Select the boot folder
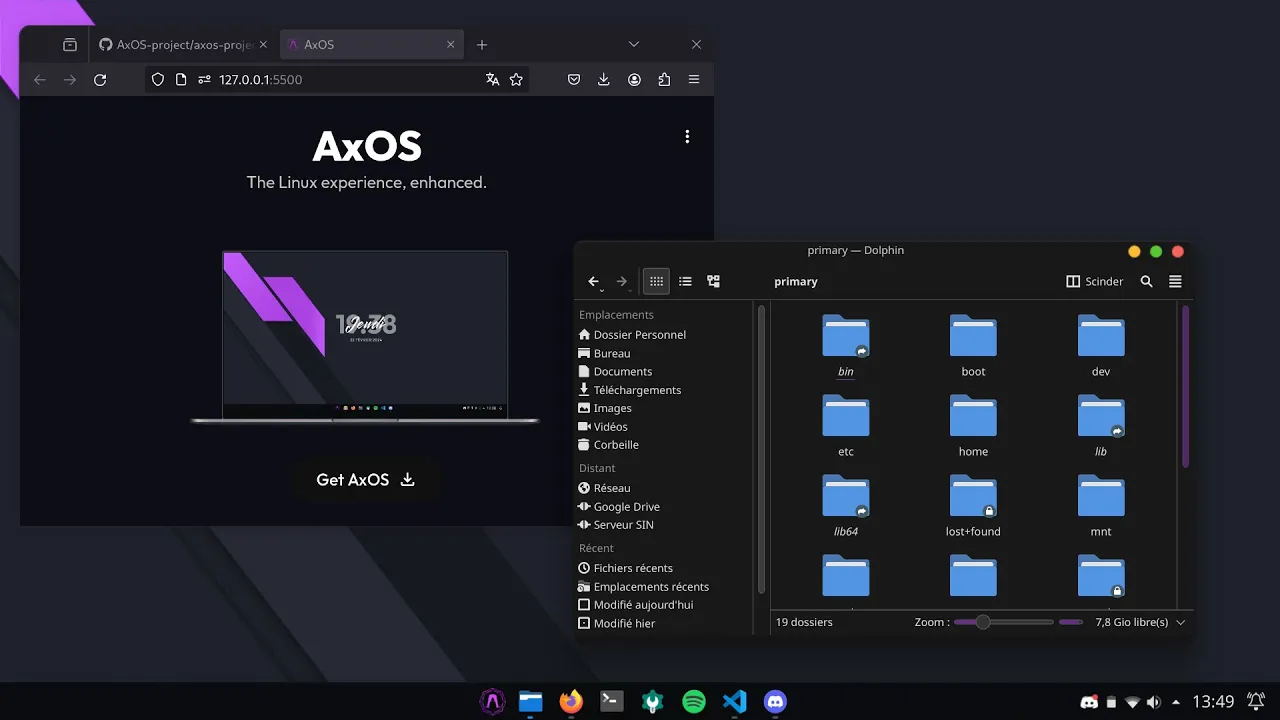 pos(973,346)
